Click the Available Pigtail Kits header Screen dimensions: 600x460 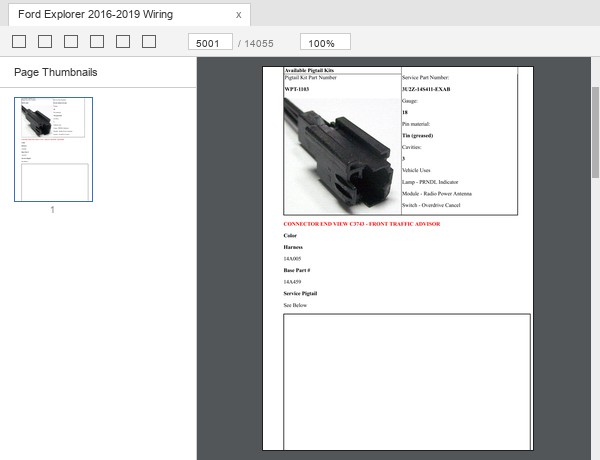(309, 70)
